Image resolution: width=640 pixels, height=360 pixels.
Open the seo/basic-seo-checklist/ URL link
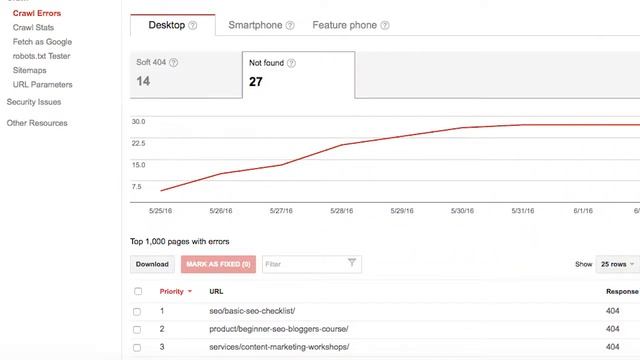point(252,311)
